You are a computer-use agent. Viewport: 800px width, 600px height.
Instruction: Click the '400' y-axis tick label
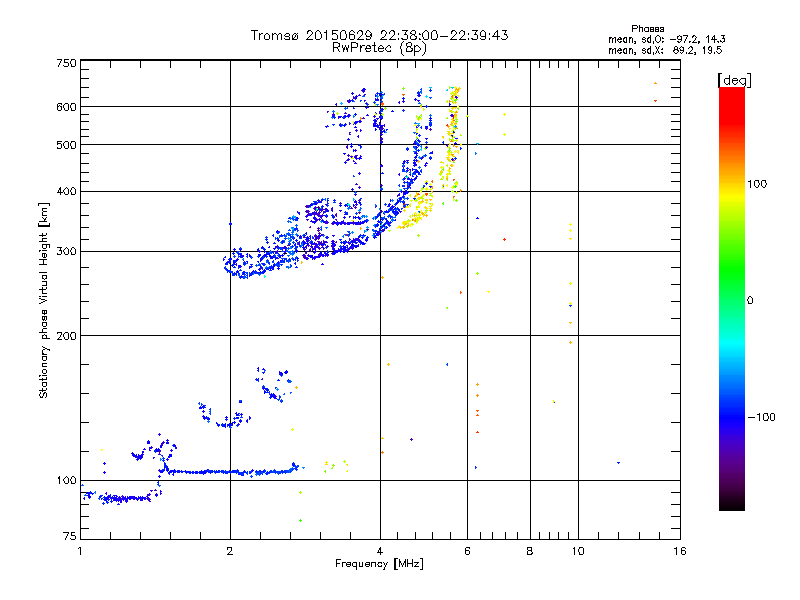click(x=66, y=192)
